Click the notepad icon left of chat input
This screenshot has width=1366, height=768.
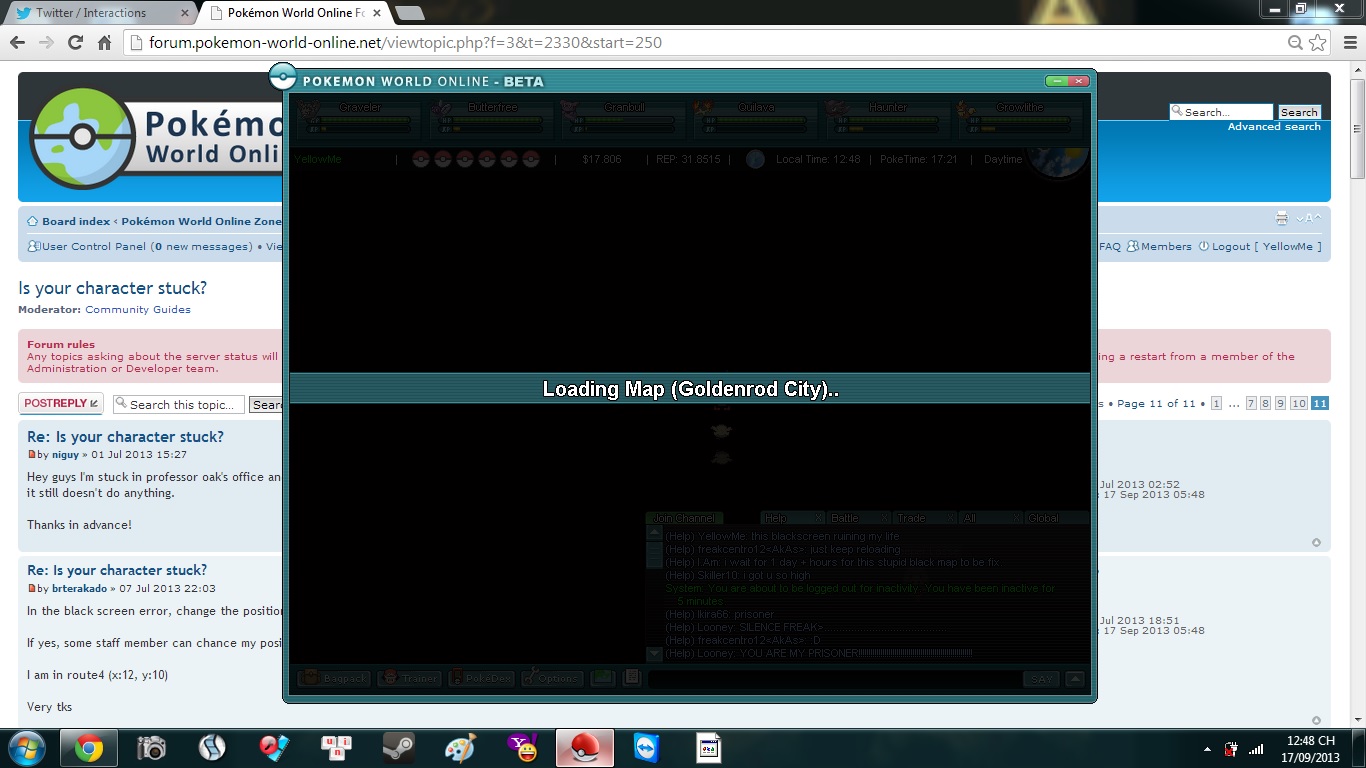click(631, 678)
